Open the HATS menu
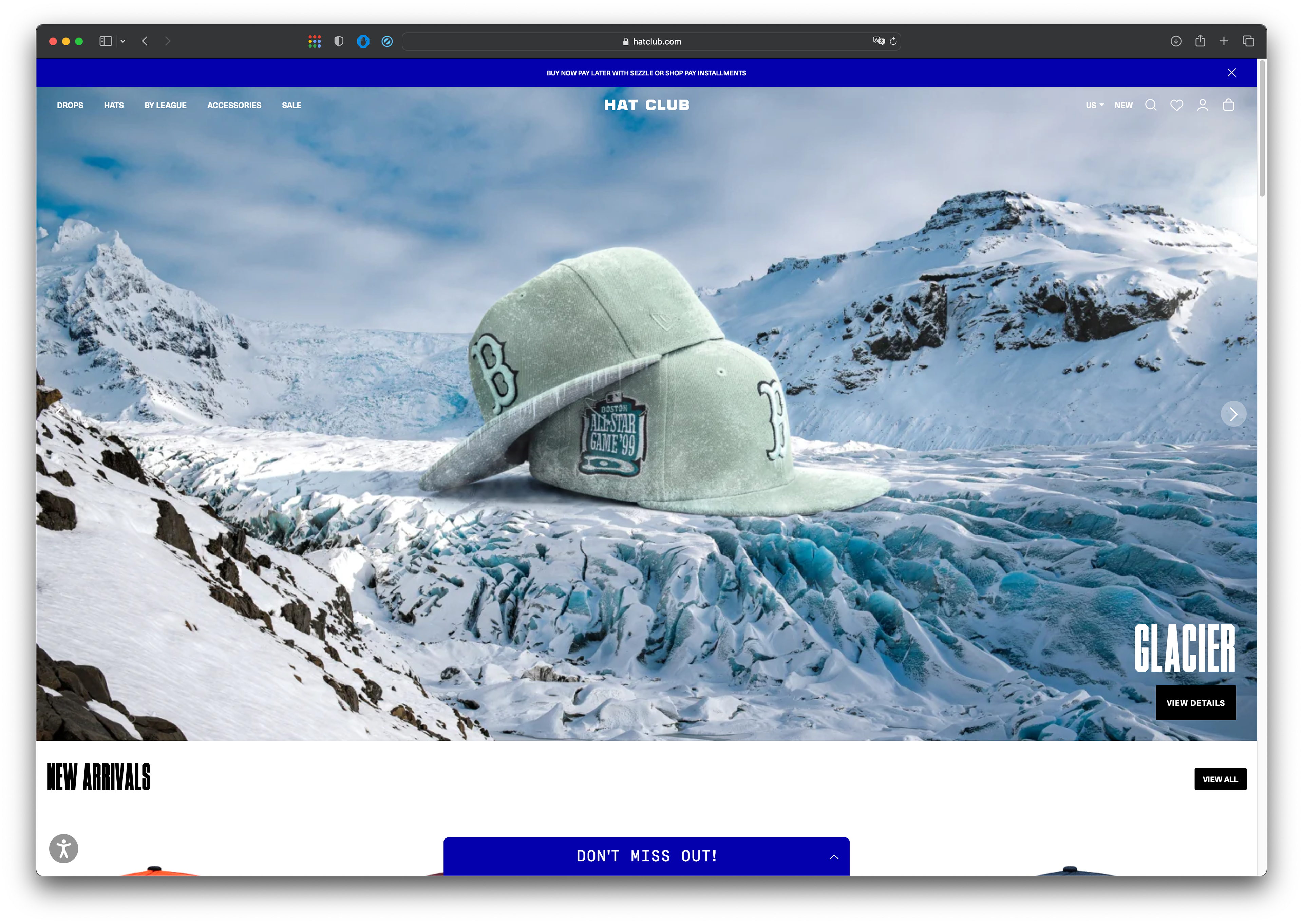Screen dimensions: 1303x924 114,105
